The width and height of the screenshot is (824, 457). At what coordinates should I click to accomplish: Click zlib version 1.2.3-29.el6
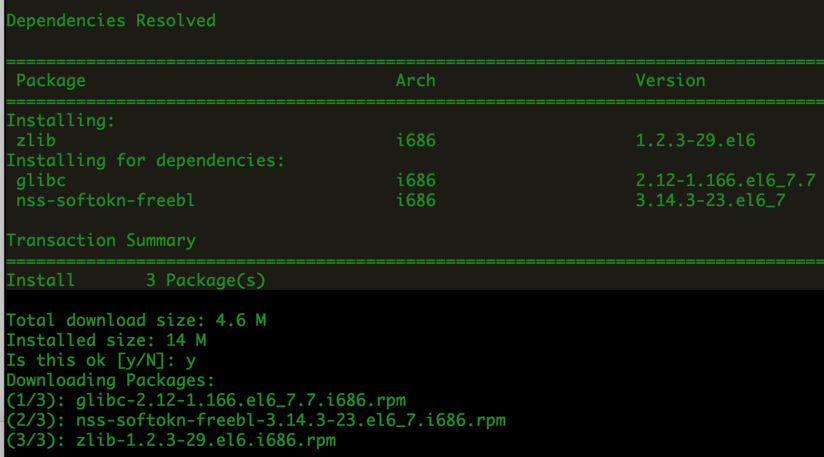coord(696,140)
